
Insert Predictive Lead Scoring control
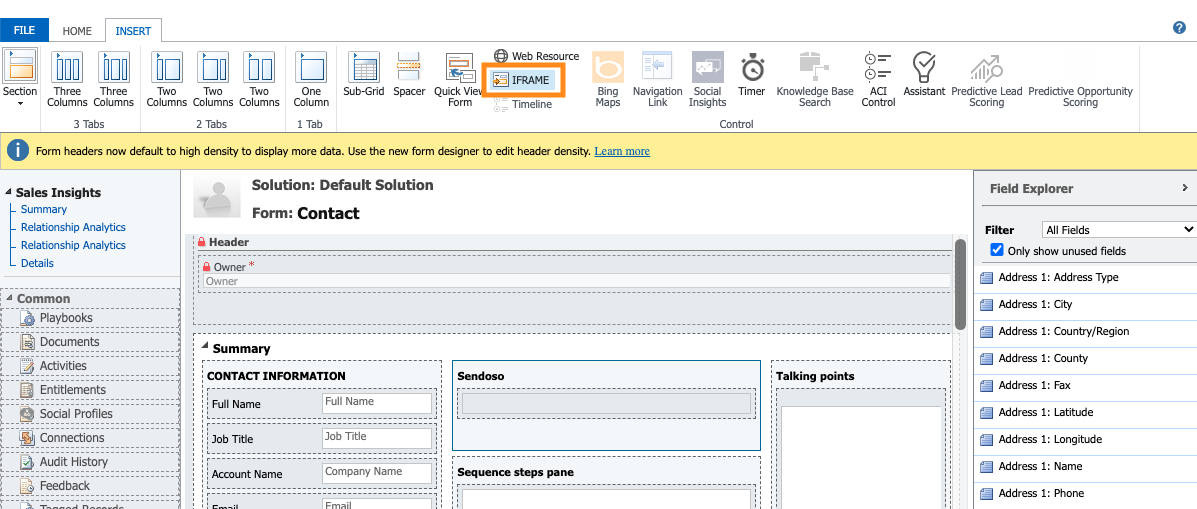click(986, 79)
